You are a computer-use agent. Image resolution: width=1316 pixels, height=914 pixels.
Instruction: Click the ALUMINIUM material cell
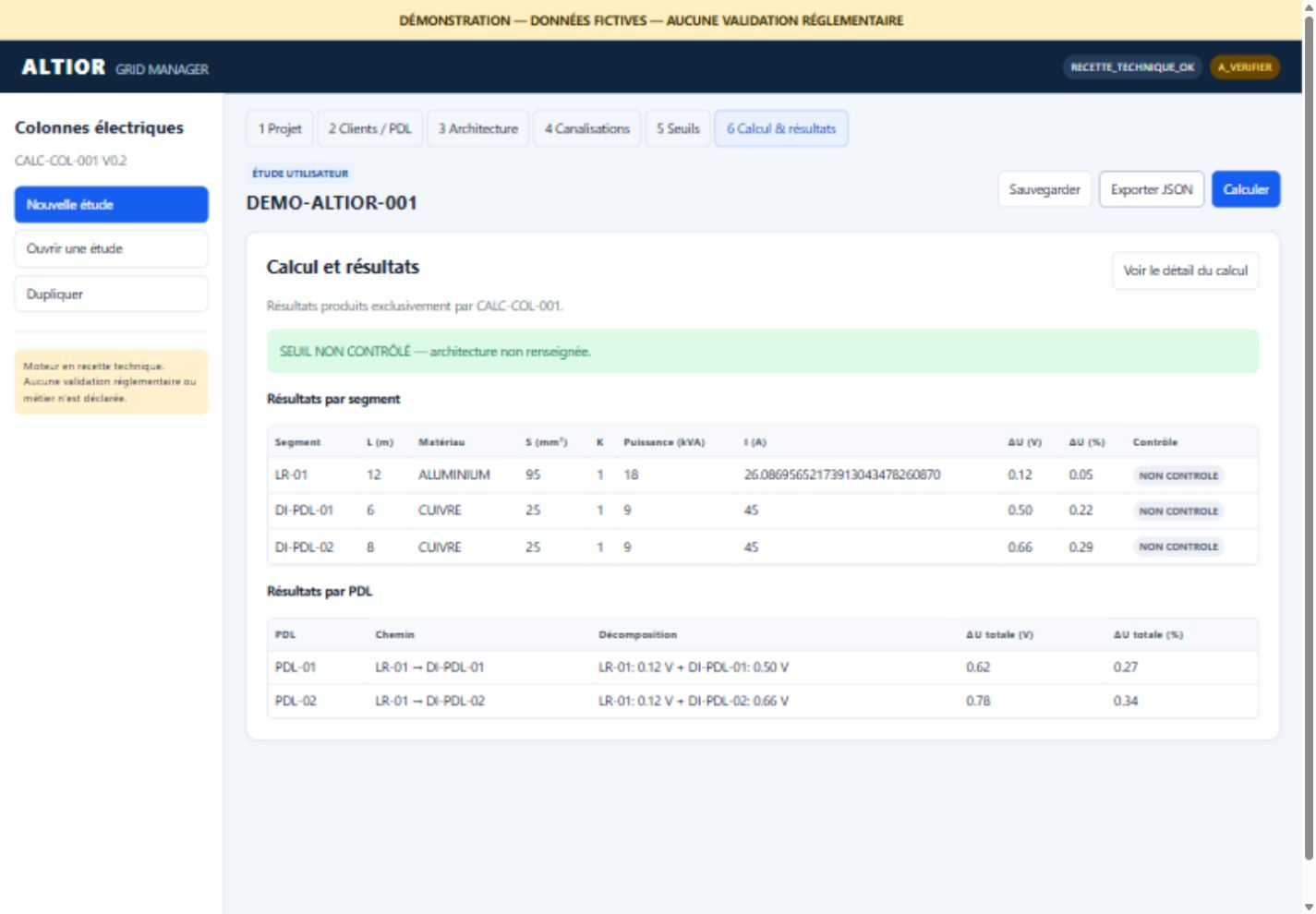click(454, 475)
